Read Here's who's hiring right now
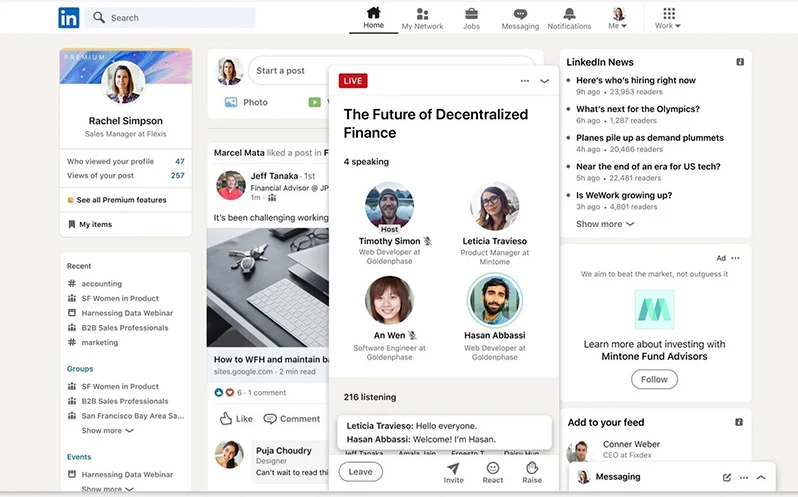Image resolution: width=798 pixels, height=497 pixels. 636,80
